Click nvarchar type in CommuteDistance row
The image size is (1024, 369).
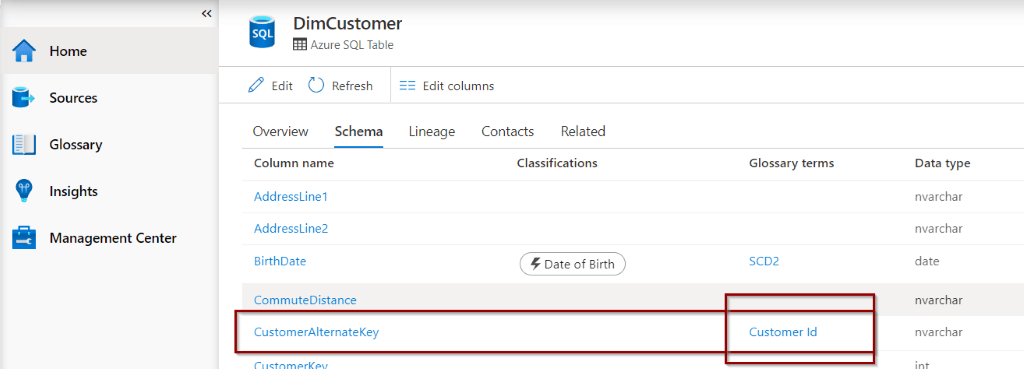pos(938,300)
